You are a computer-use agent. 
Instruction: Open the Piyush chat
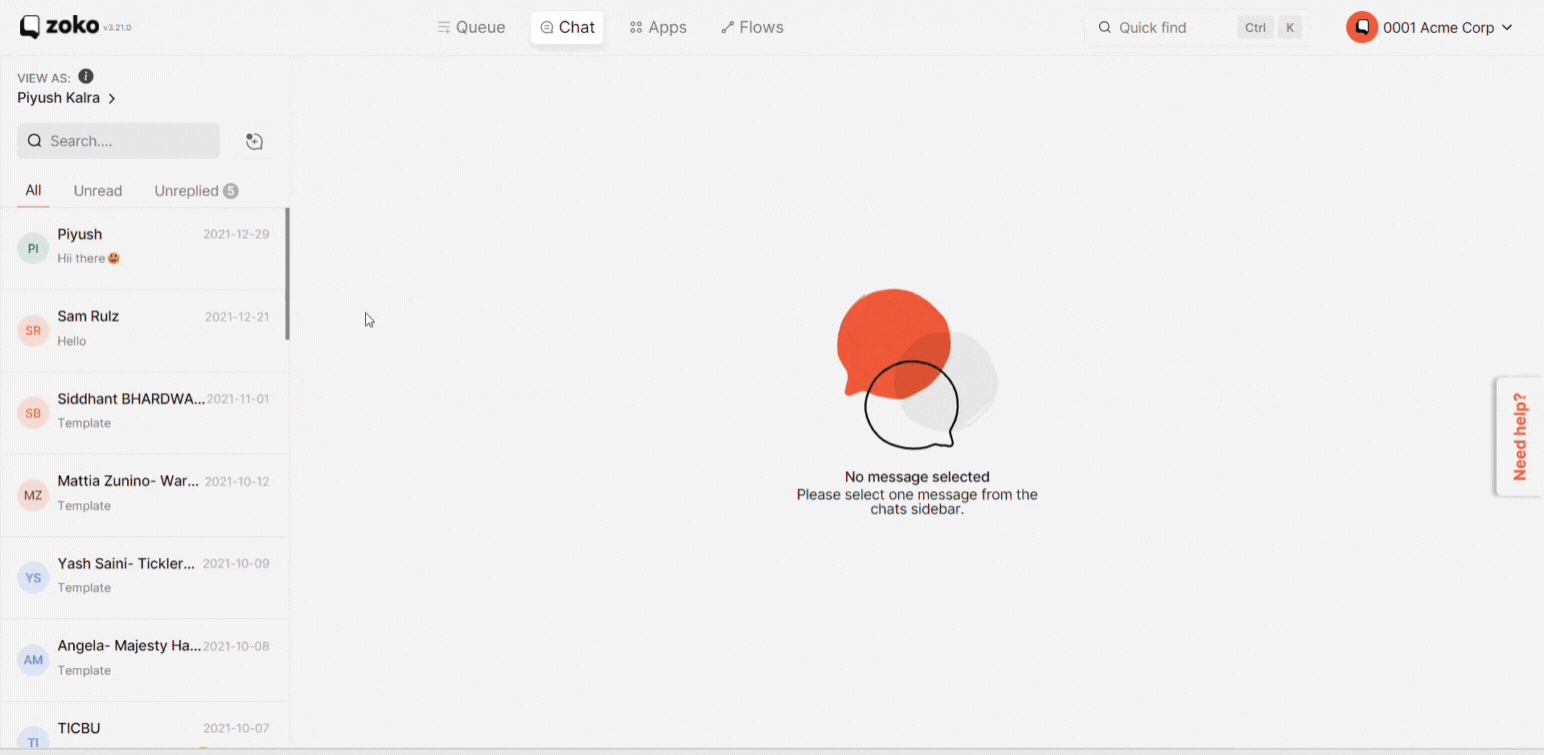pos(143,249)
